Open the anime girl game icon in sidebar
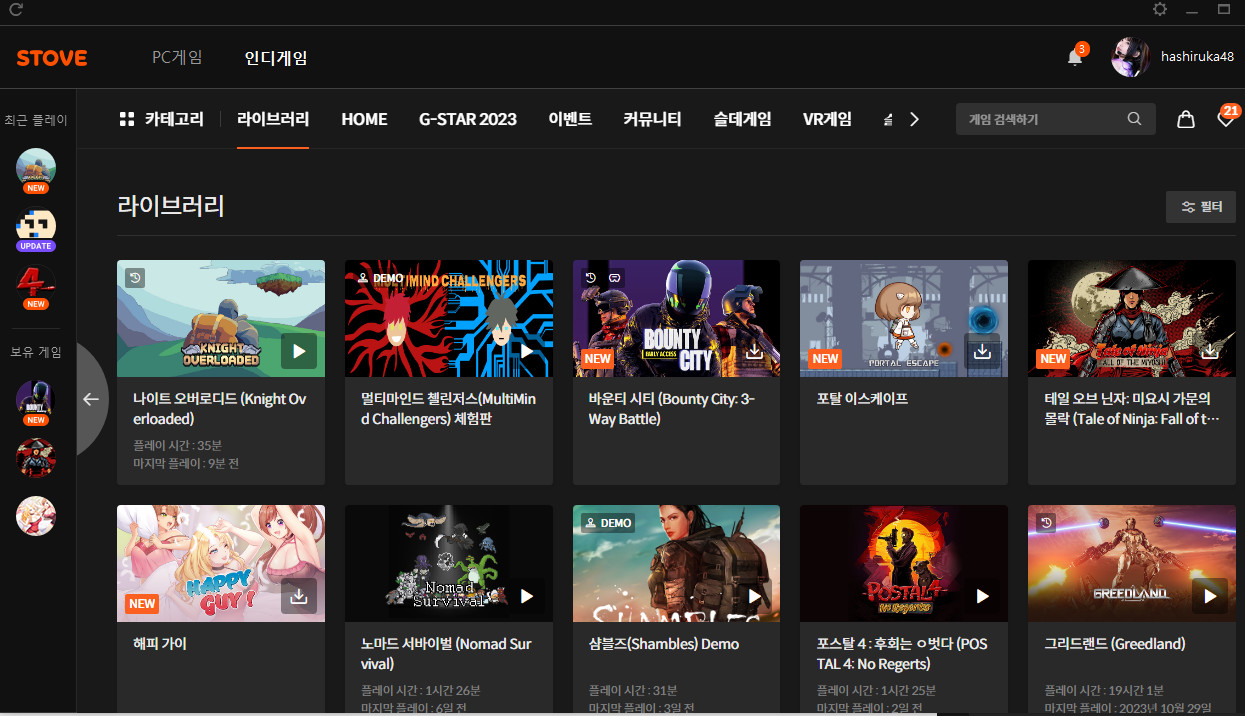1245x716 pixels. (36, 516)
